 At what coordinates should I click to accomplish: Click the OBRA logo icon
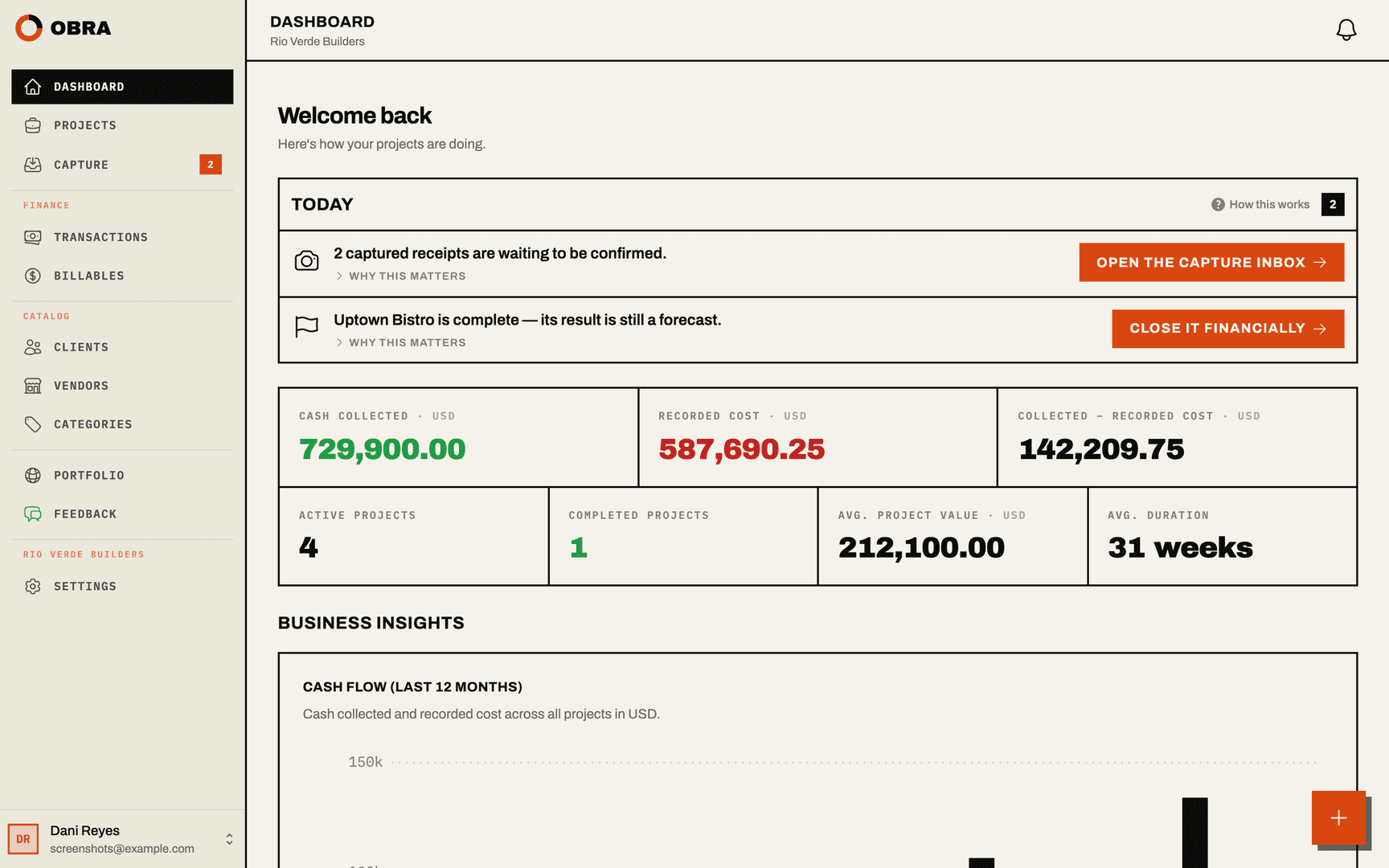[x=29, y=28]
